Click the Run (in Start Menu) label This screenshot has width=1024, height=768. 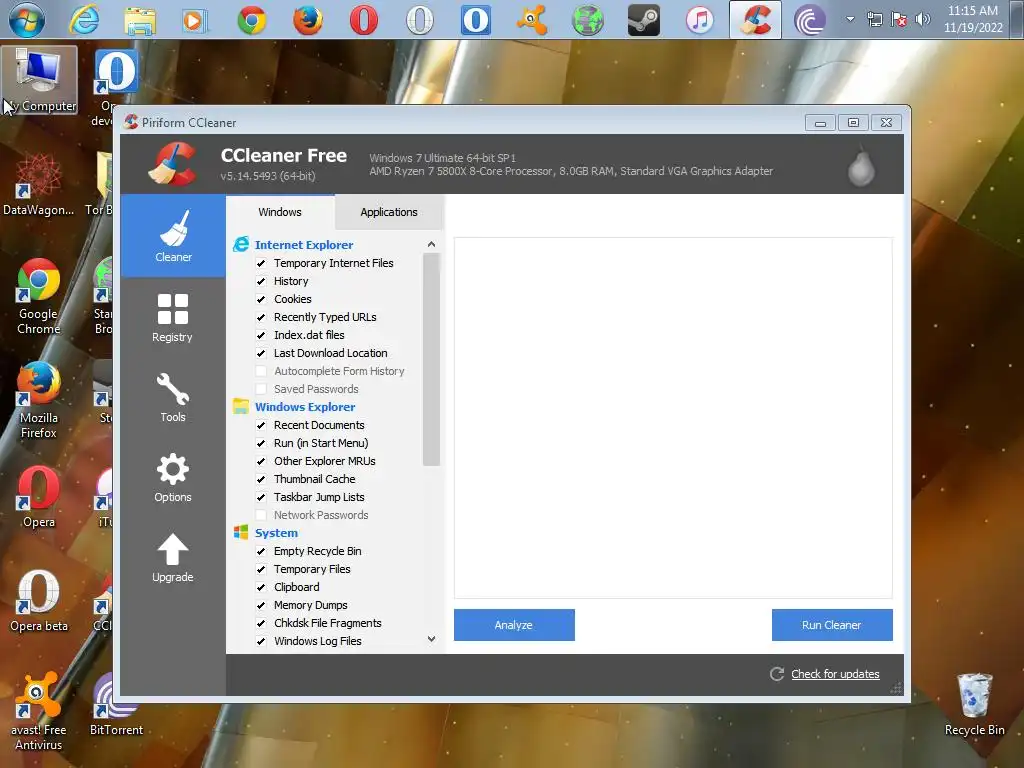(x=321, y=443)
